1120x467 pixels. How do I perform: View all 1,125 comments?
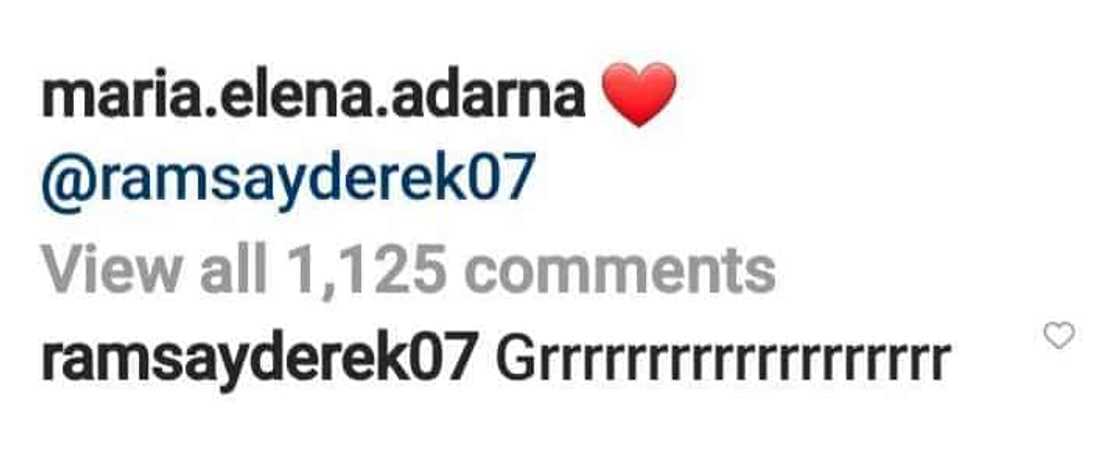tap(409, 271)
